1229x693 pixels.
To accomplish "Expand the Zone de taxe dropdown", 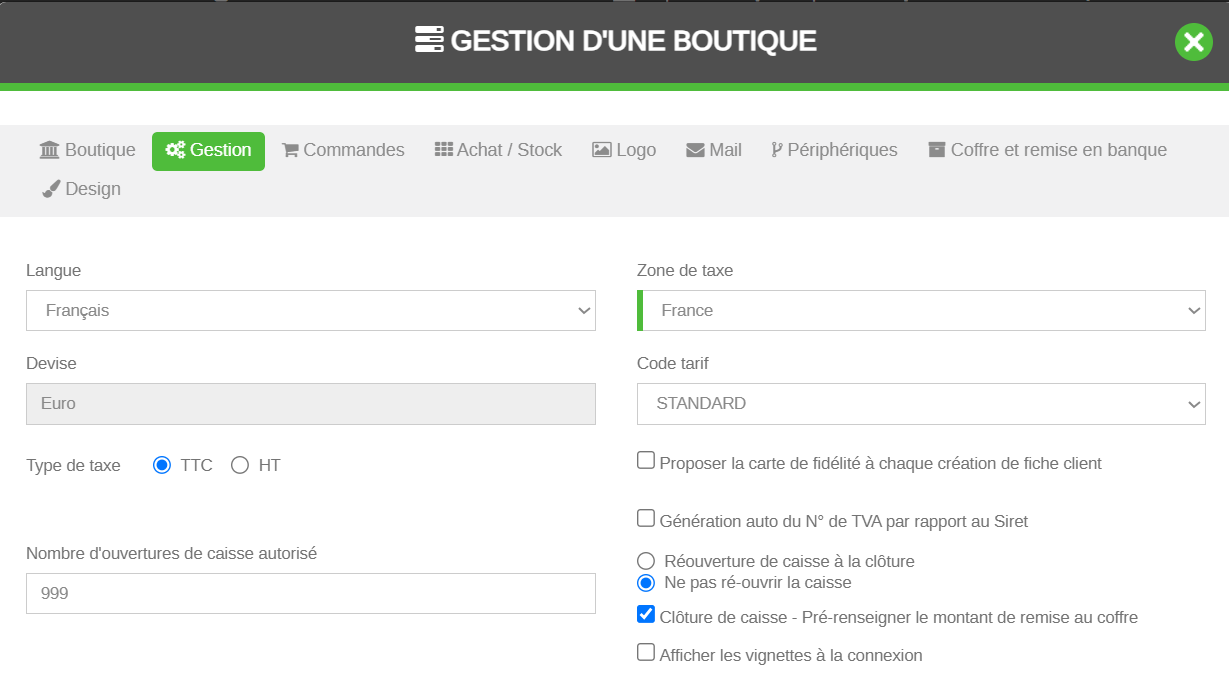I will point(922,311).
